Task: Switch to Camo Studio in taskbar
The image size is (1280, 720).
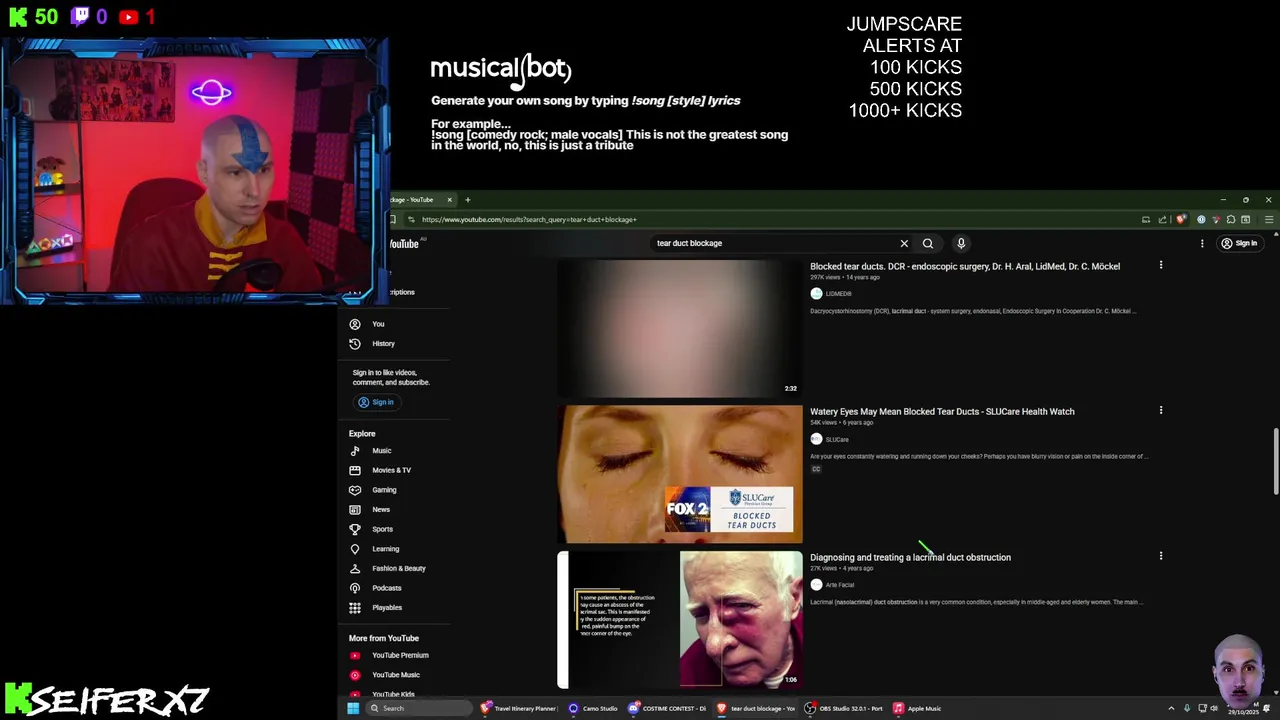Action: point(593,708)
